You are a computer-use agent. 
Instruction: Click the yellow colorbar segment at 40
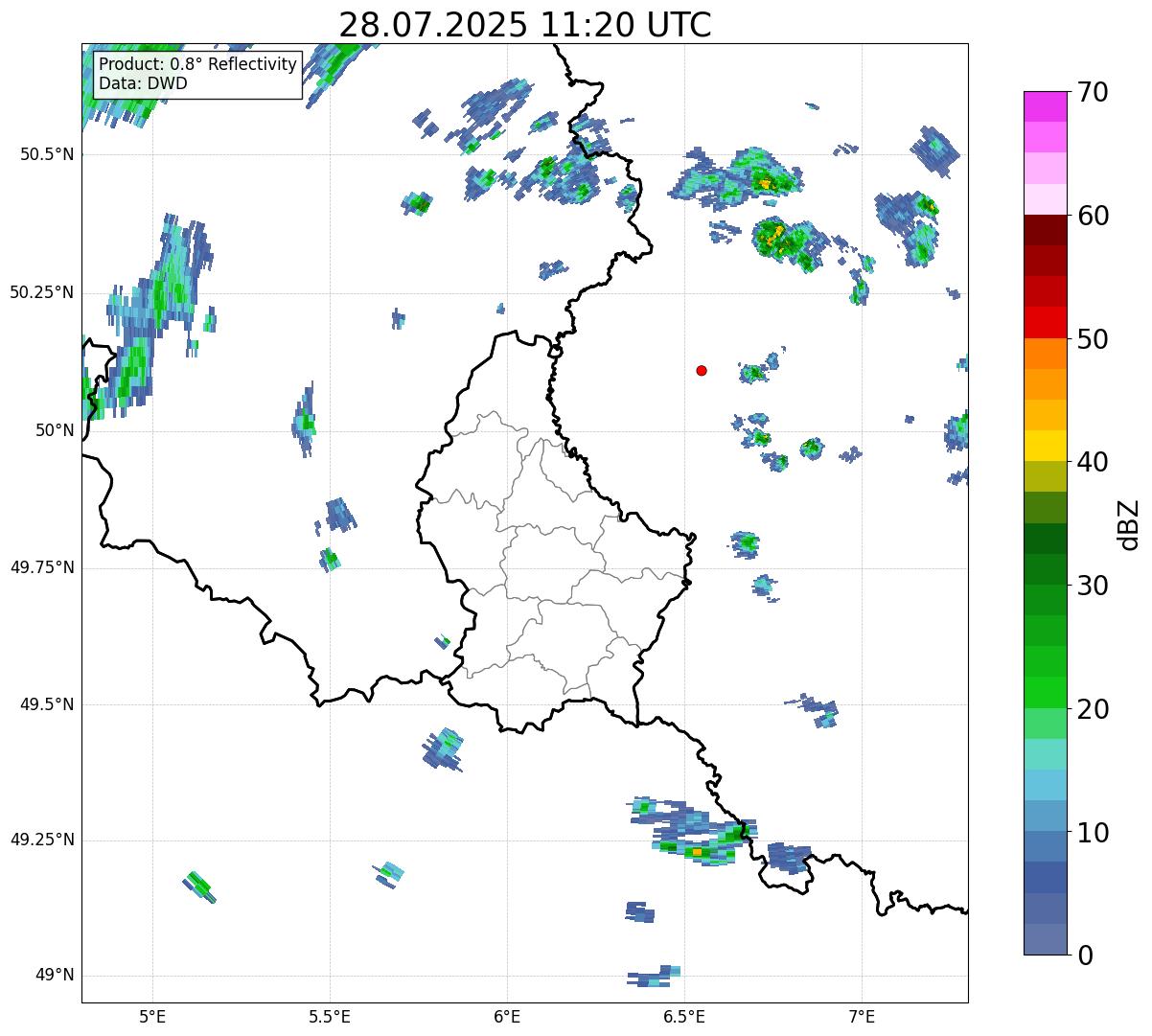[x=1045, y=447]
